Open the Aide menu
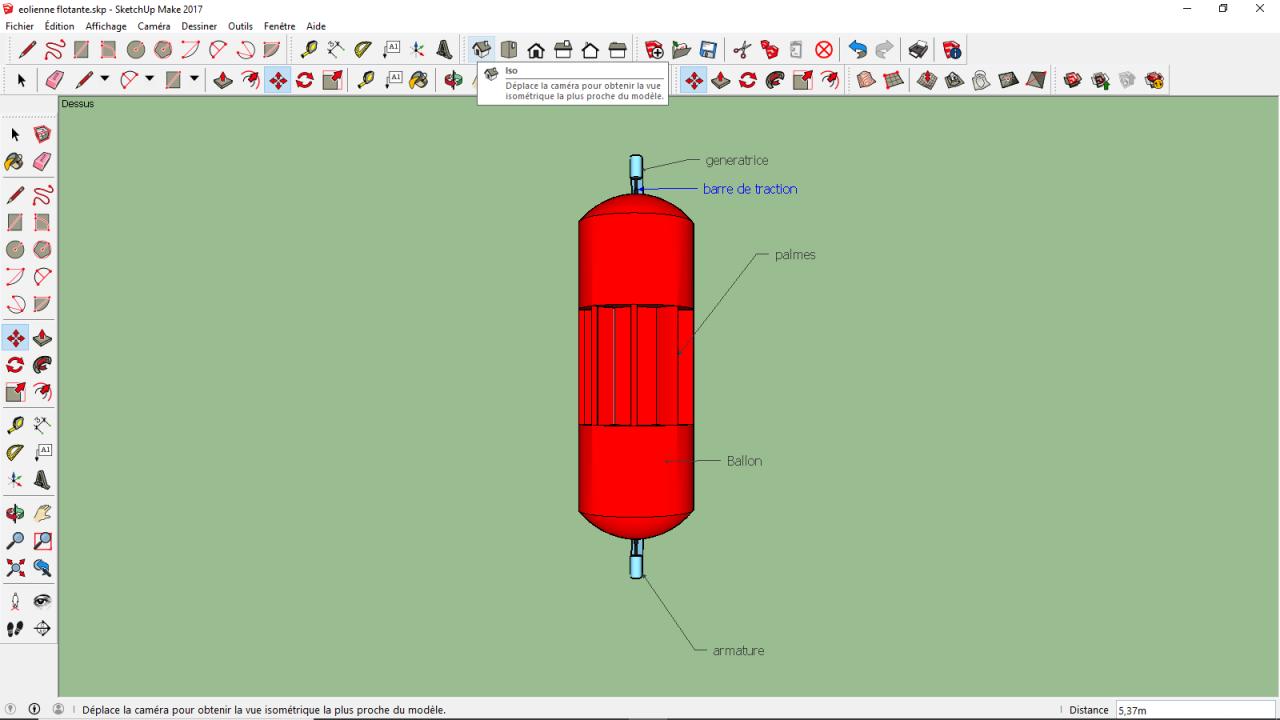 pyautogui.click(x=316, y=26)
